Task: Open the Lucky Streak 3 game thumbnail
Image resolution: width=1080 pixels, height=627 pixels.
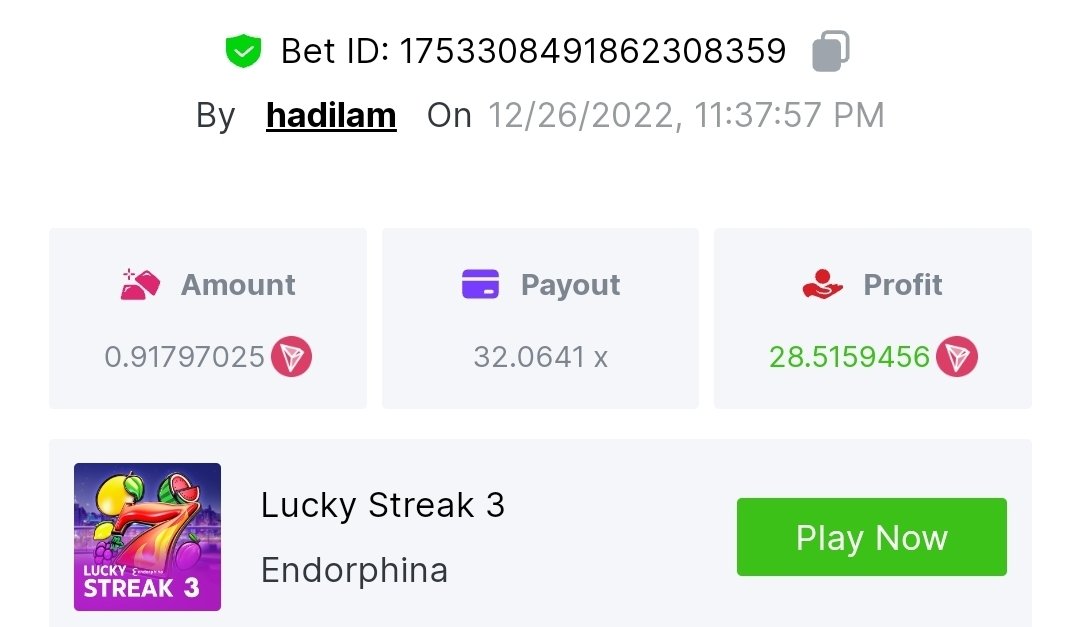Action: tap(147, 537)
